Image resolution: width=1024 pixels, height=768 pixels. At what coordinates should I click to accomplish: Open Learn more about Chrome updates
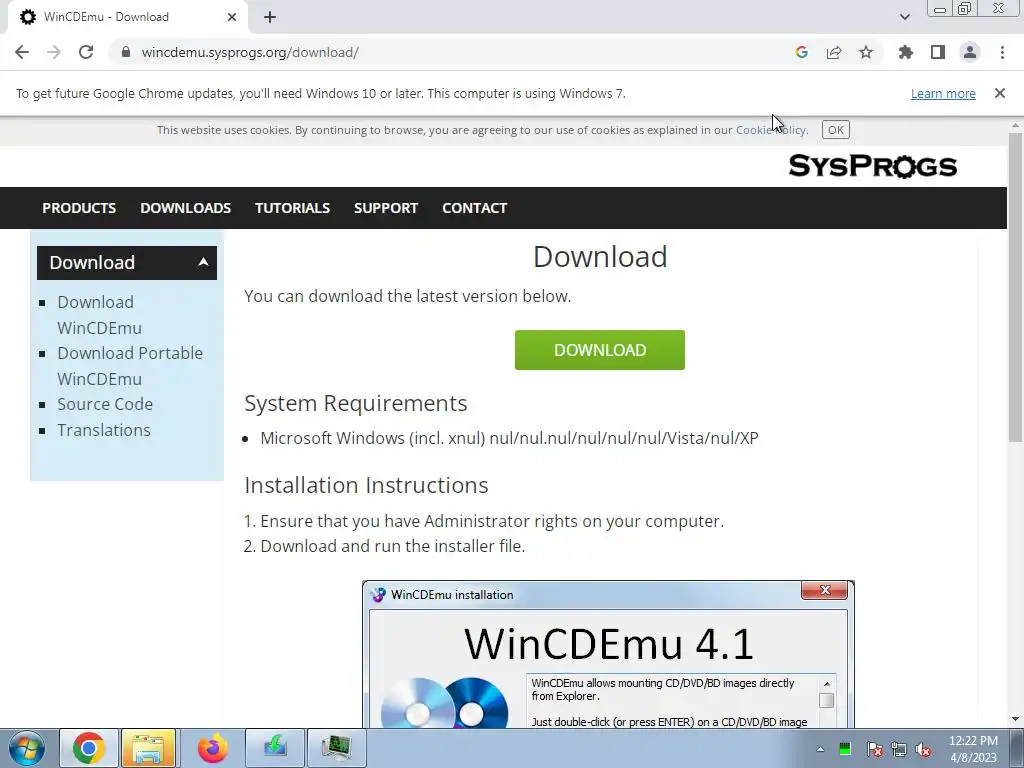pos(943,93)
